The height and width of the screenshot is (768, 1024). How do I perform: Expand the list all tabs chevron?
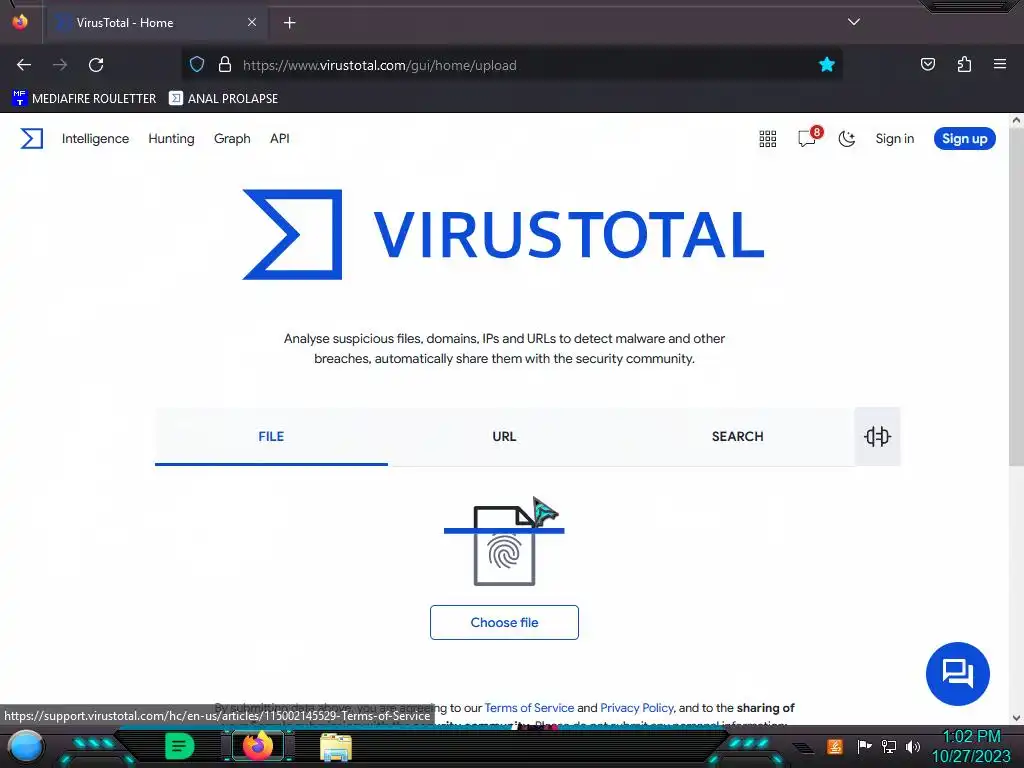click(x=854, y=22)
